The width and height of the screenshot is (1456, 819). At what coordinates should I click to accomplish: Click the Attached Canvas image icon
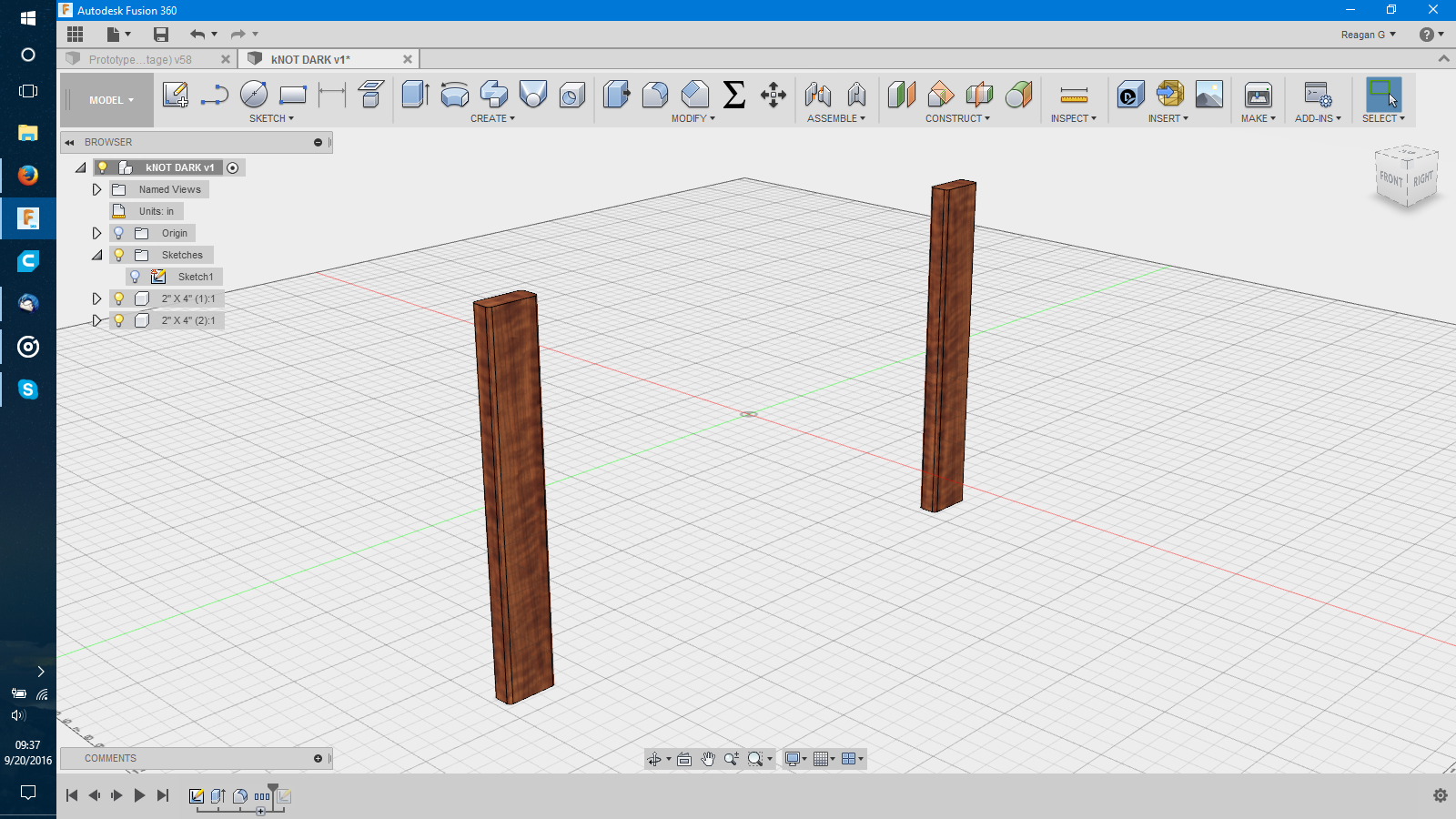[1208, 95]
